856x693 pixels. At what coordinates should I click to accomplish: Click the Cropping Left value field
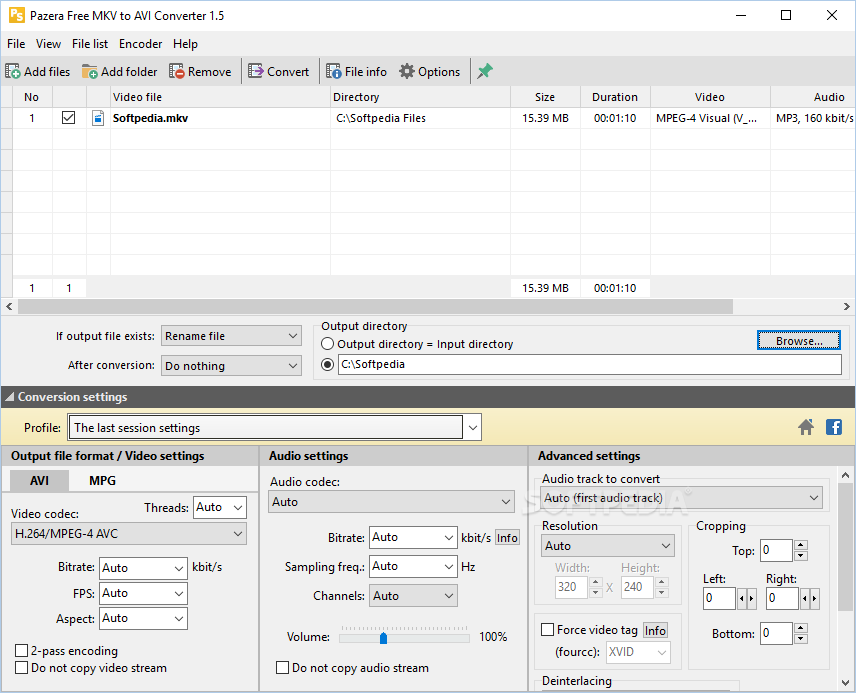point(720,599)
